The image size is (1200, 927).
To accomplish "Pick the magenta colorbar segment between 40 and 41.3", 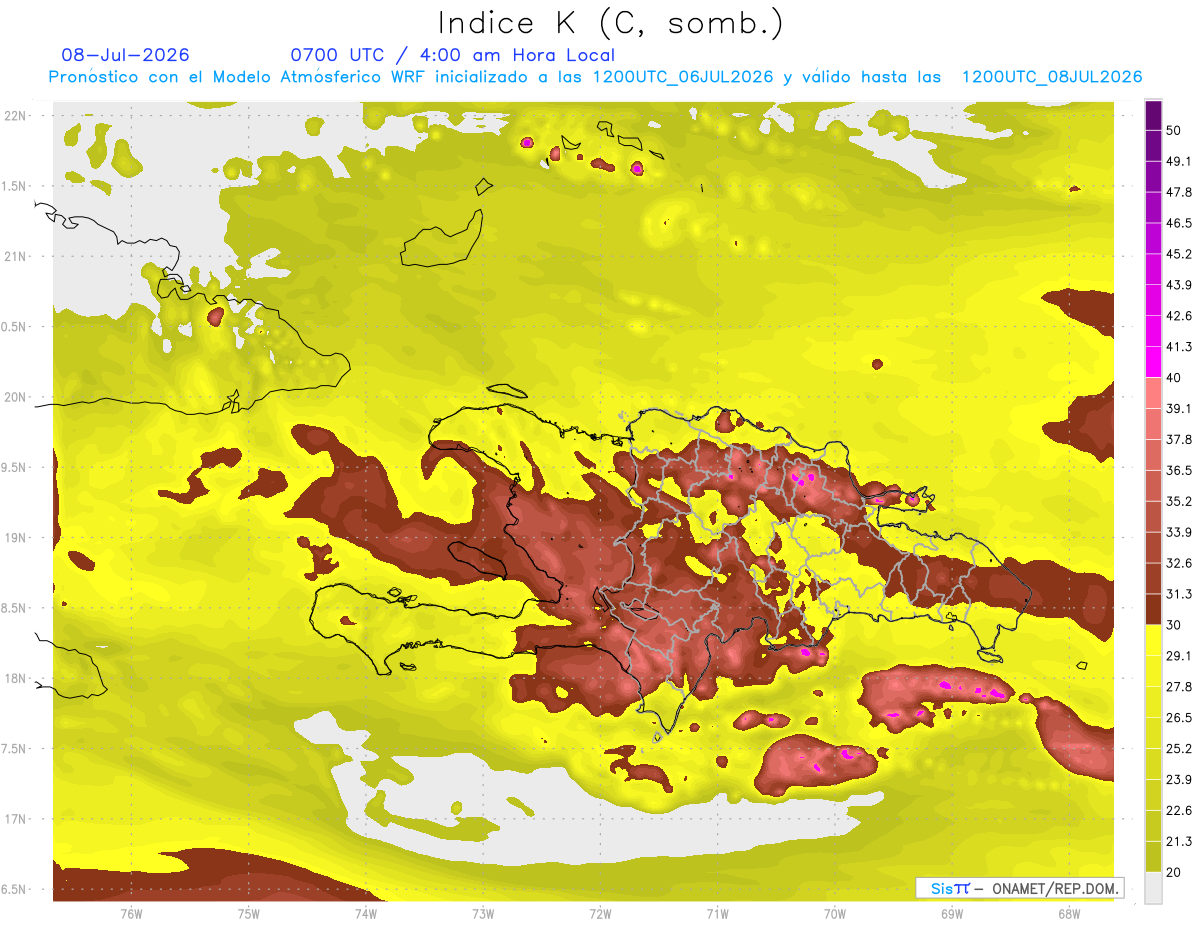I will click(1153, 361).
